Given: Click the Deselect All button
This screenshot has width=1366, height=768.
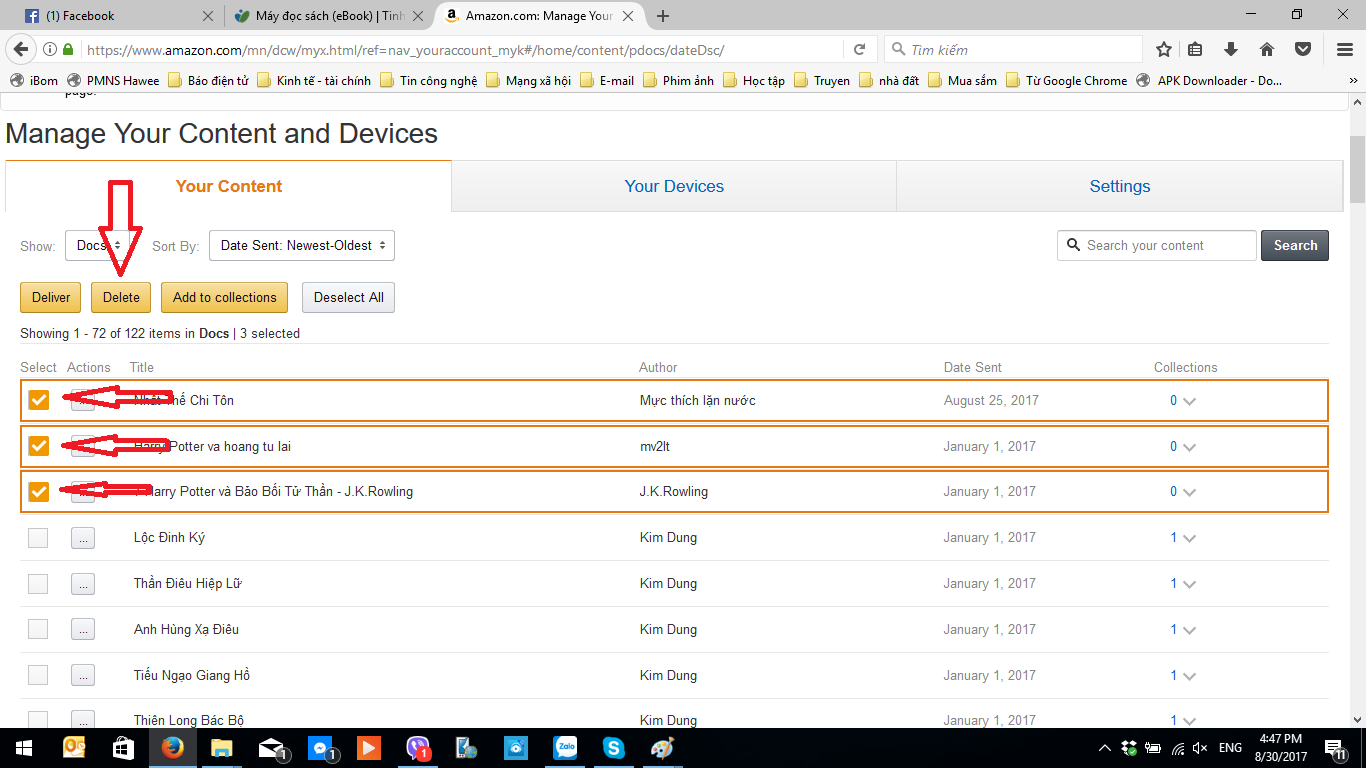Looking at the screenshot, I should [348, 297].
